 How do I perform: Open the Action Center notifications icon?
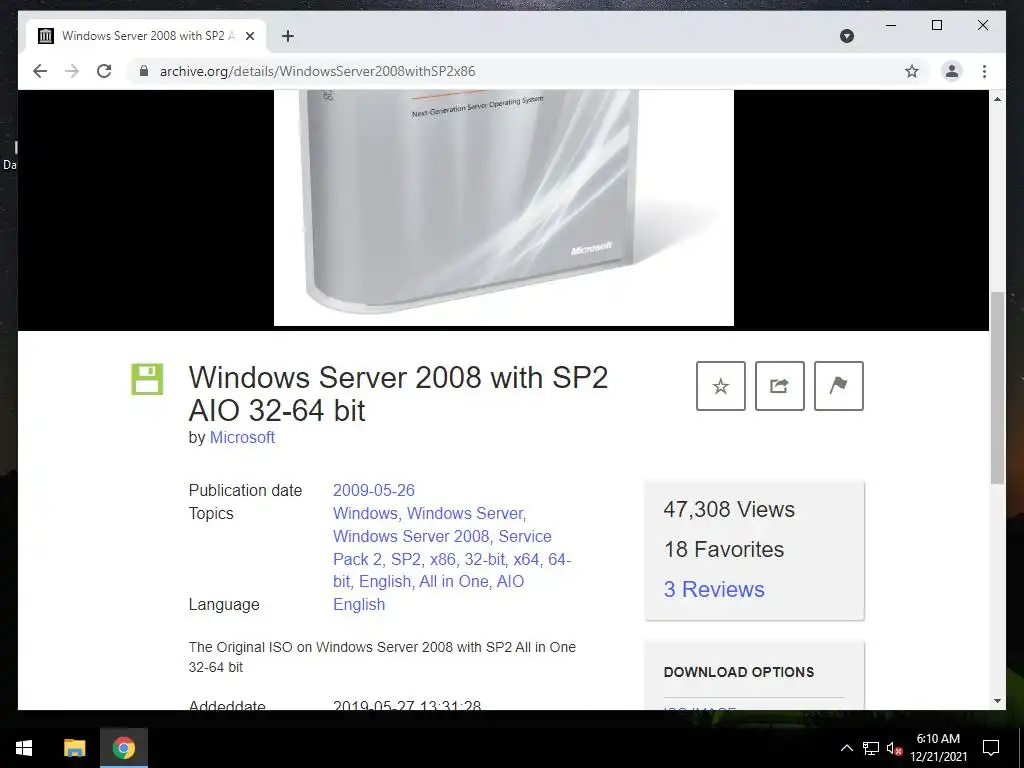tap(991, 748)
